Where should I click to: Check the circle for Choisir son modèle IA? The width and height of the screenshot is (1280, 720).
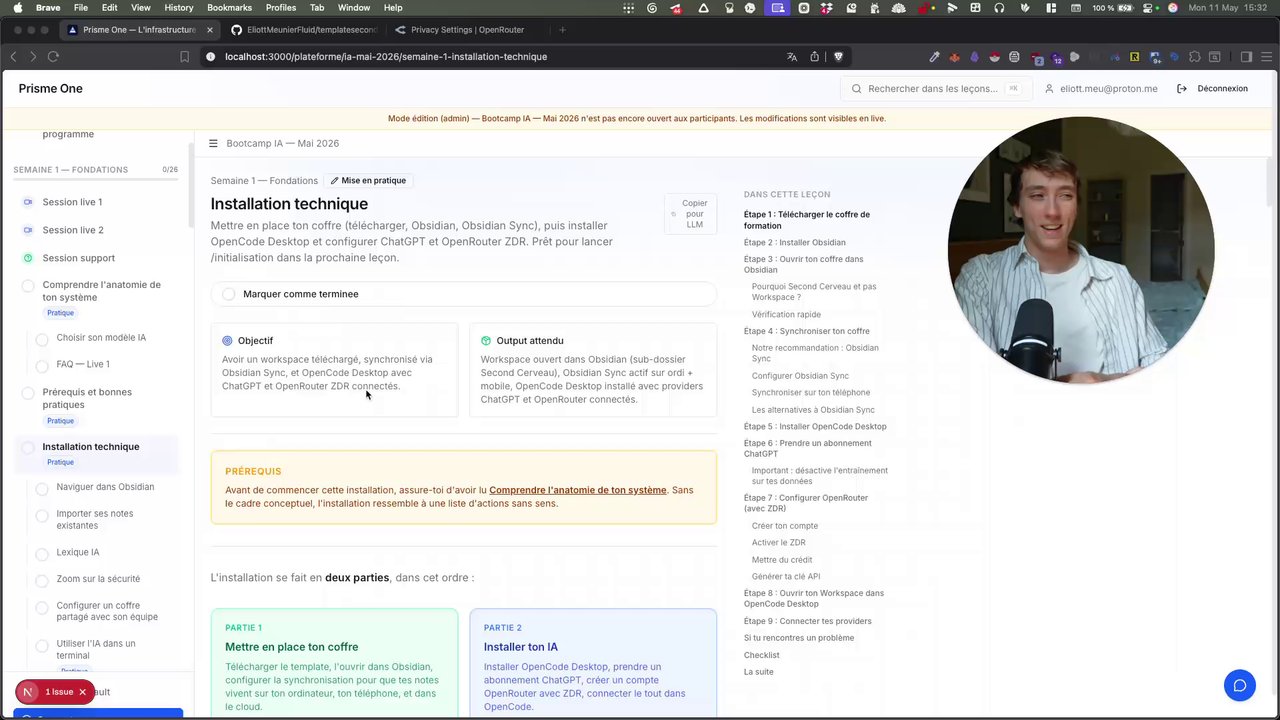(42, 339)
